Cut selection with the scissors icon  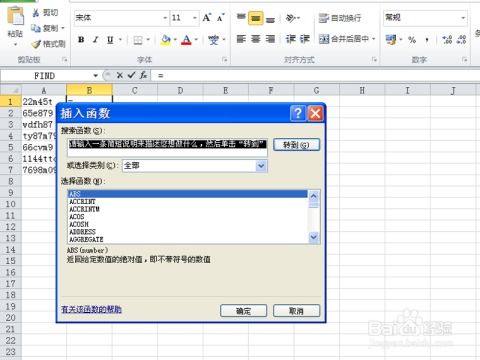point(36,13)
